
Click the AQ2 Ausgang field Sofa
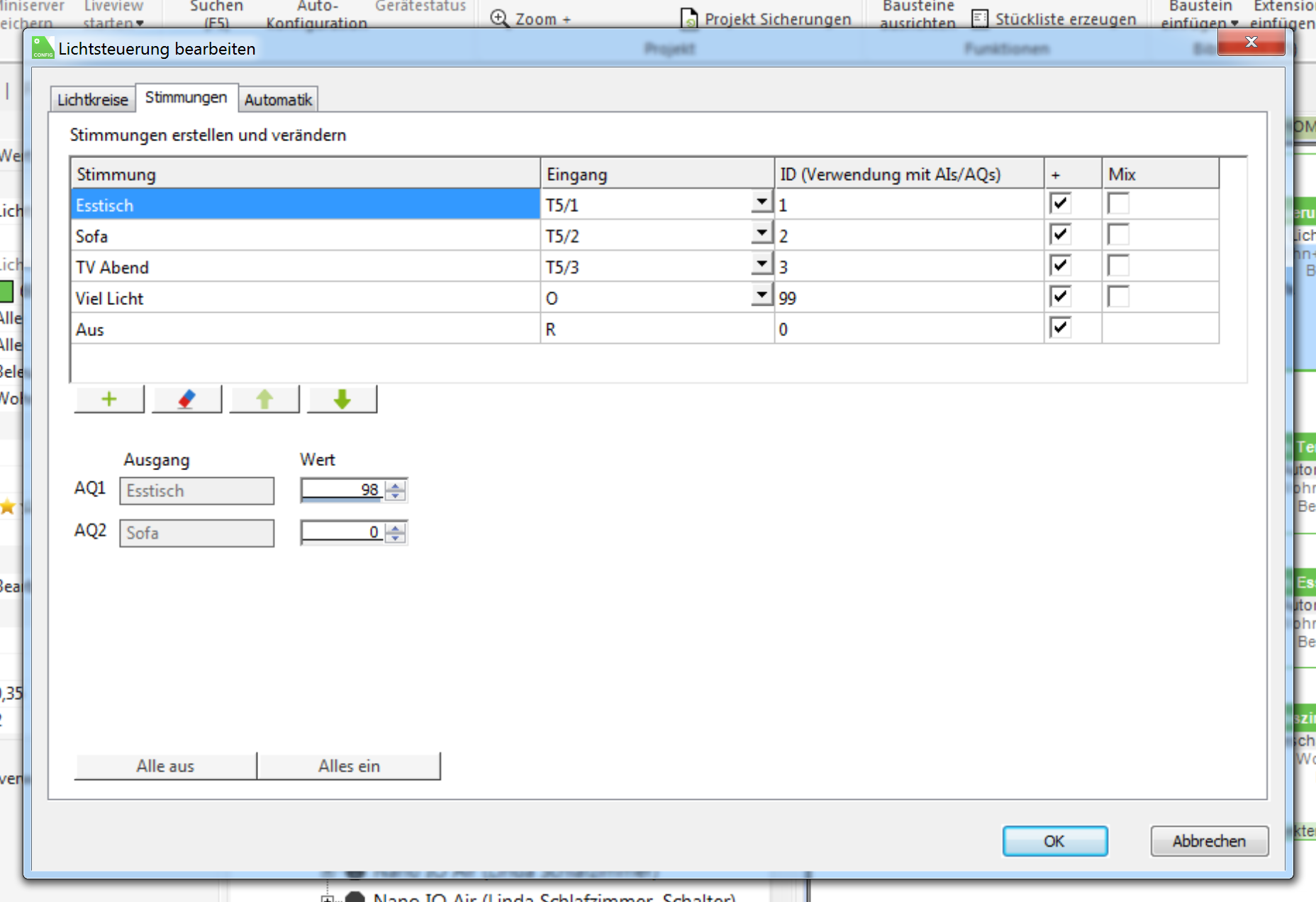click(196, 533)
